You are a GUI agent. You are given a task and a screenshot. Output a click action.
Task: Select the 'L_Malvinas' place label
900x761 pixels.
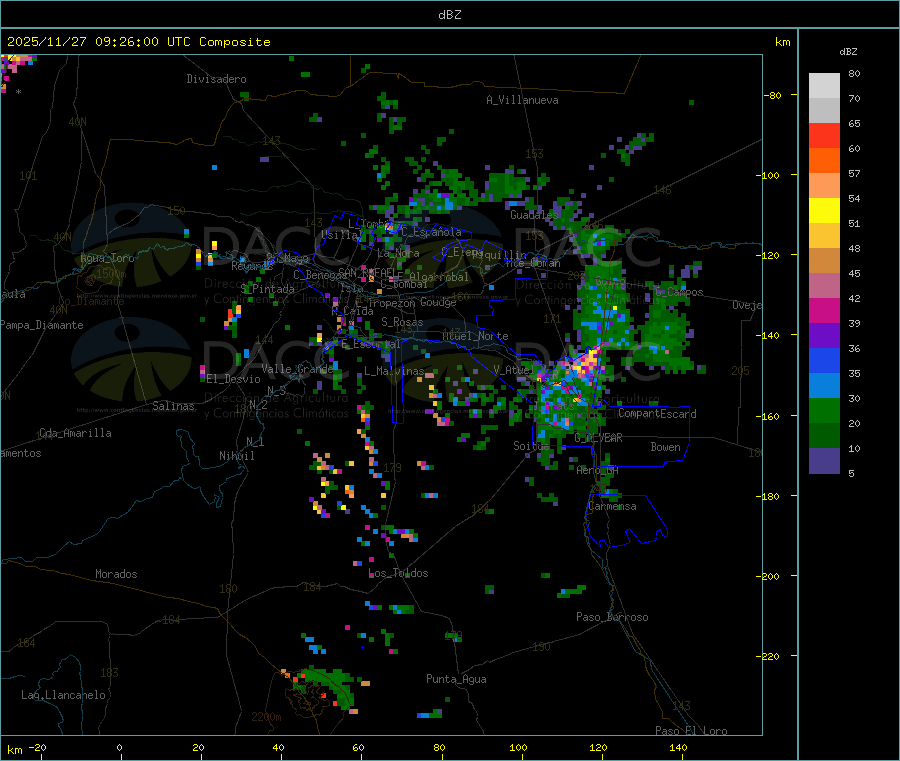tap(394, 371)
